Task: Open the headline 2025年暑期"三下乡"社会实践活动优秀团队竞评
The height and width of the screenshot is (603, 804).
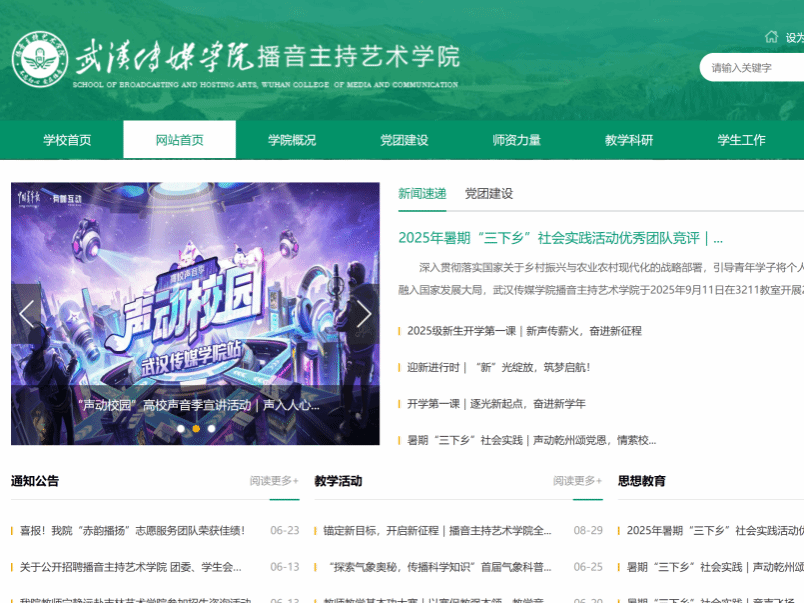Action: [x=560, y=238]
